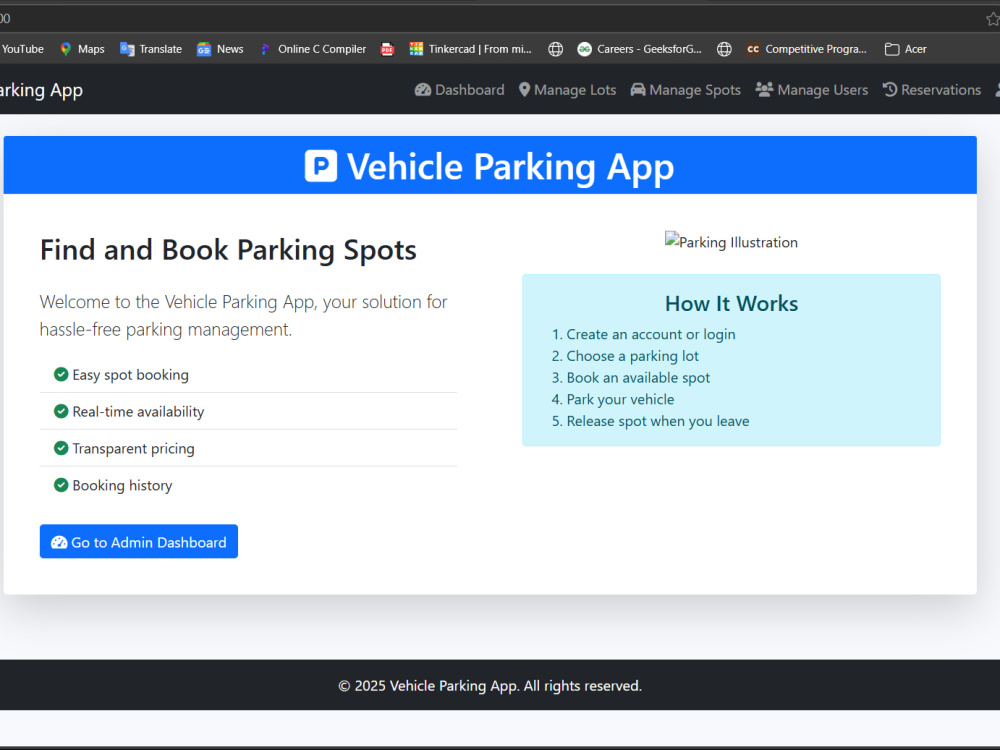Open Manage Users in the navbar
Viewport: 1000px width, 750px height.
[811, 90]
